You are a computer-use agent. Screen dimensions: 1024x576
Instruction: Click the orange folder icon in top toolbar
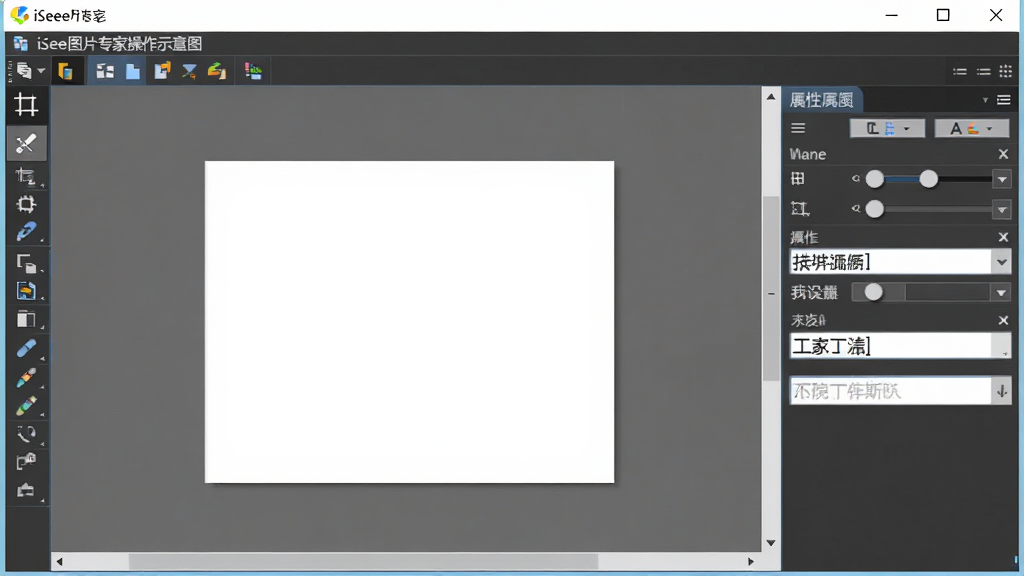[x=65, y=71]
